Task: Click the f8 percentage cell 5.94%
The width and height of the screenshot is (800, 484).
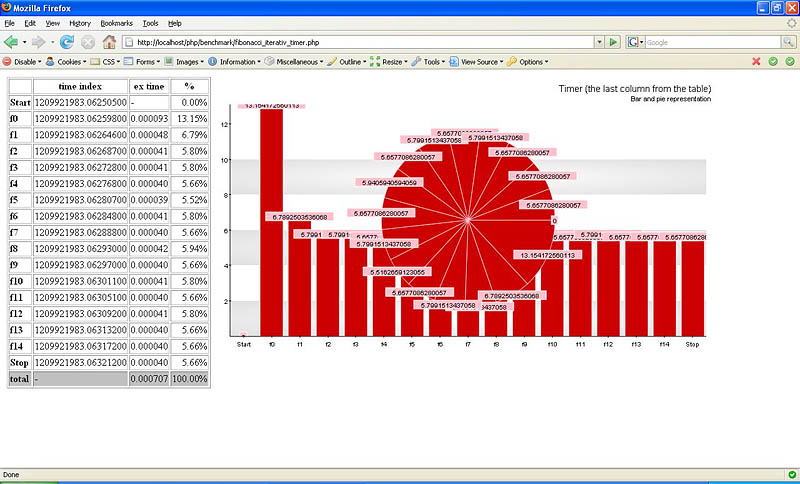Action: coord(189,249)
